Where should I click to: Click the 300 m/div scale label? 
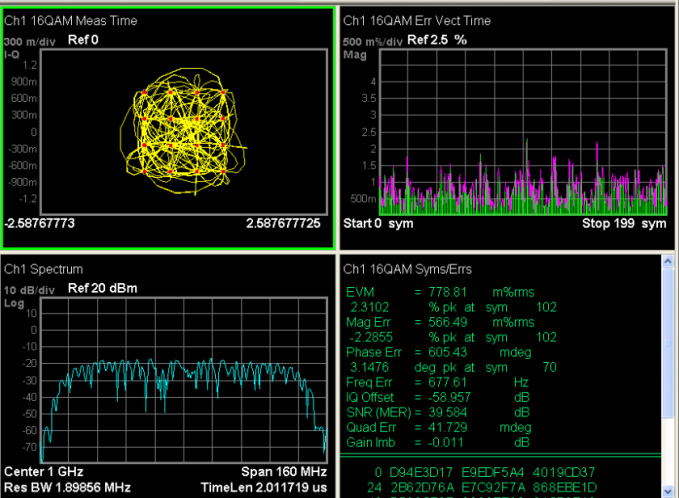coord(27,41)
